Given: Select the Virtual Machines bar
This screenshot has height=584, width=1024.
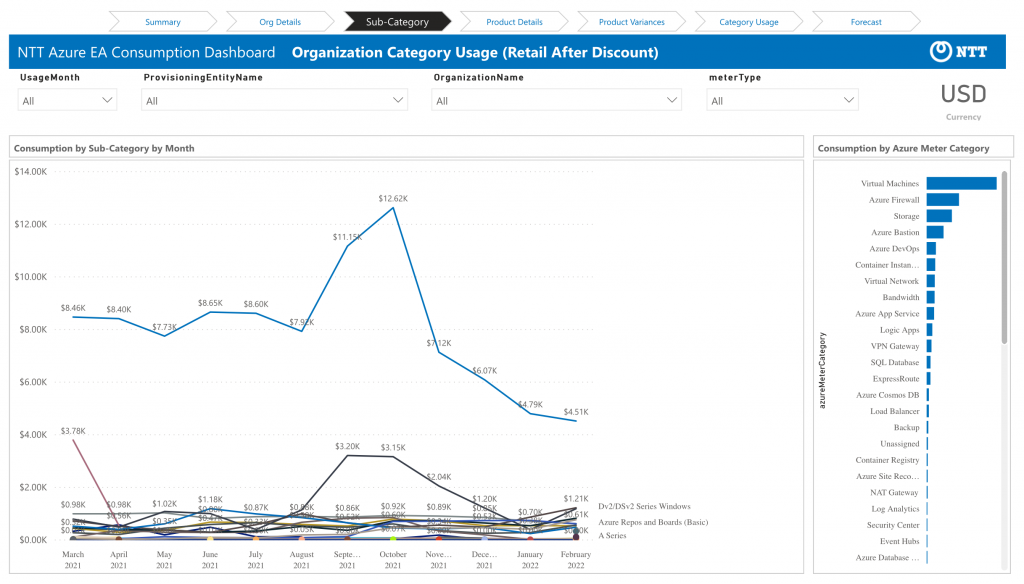Looking at the screenshot, I should click(x=961, y=184).
